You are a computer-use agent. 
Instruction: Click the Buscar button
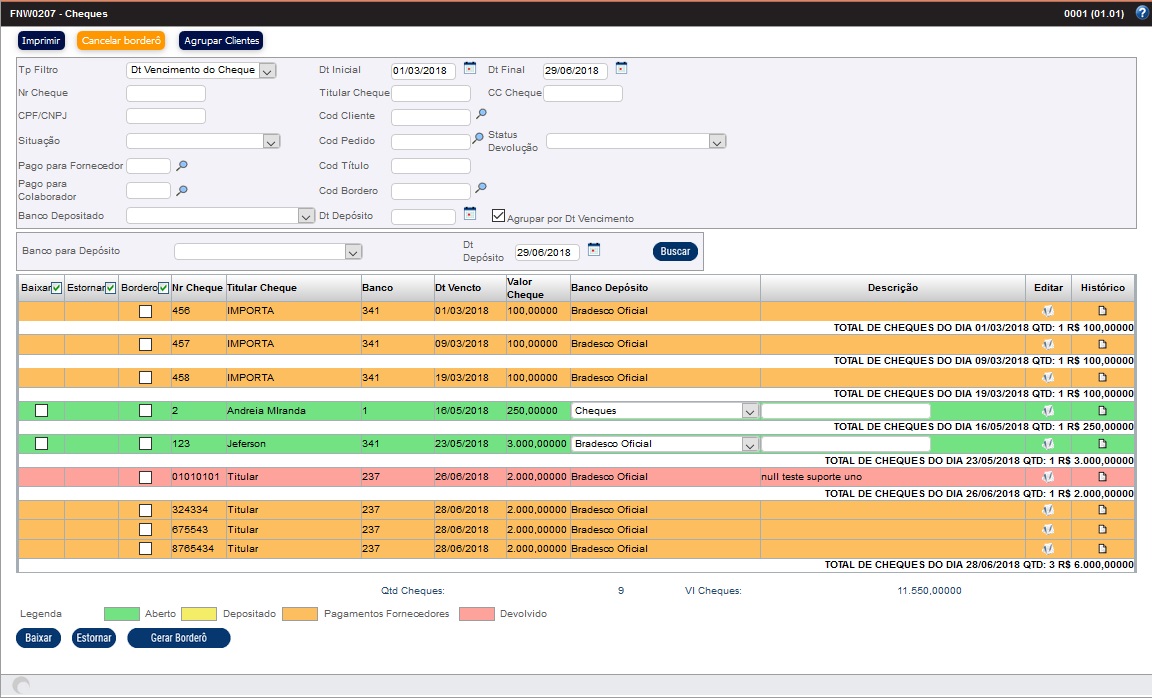(675, 252)
